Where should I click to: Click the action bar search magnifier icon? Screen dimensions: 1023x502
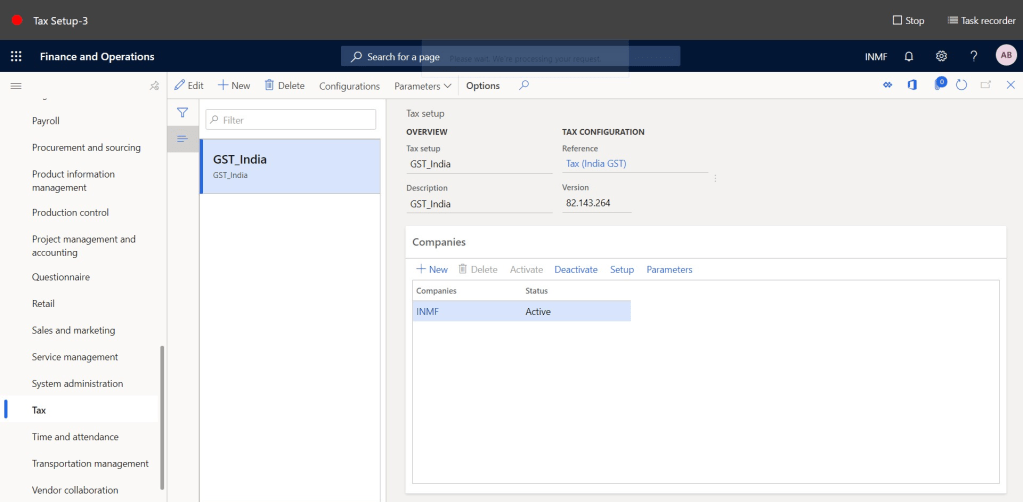pyautogui.click(x=524, y=86)
